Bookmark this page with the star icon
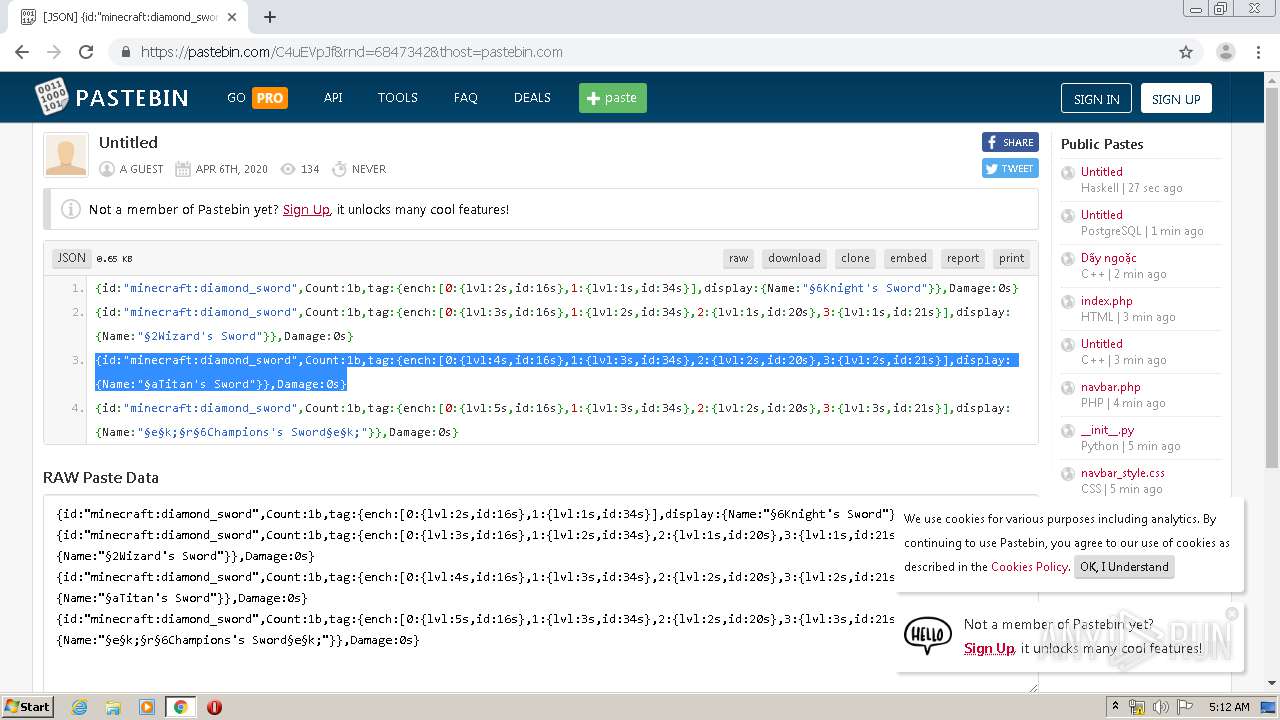Image resolution: width=1280 pixels, height=720 pixels. point(1186,52)
